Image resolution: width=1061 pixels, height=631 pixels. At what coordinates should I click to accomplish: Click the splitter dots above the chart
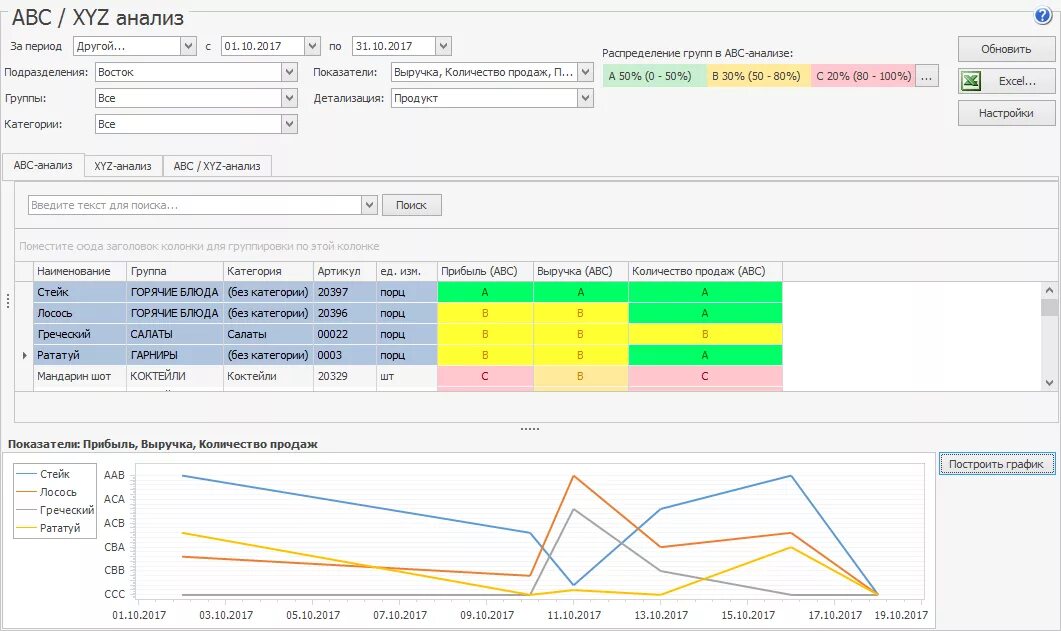point(530,429)
